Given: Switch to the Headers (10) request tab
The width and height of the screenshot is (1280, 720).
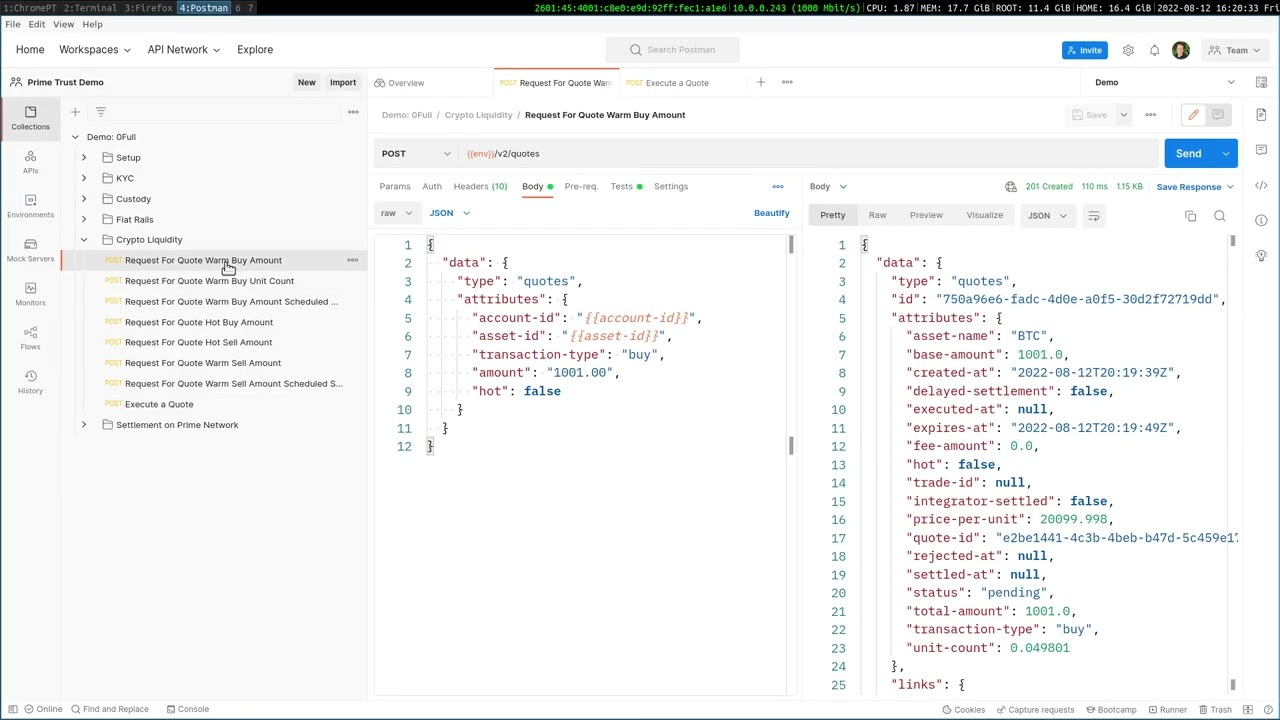Looking at the screenshot, I should 480,186.
